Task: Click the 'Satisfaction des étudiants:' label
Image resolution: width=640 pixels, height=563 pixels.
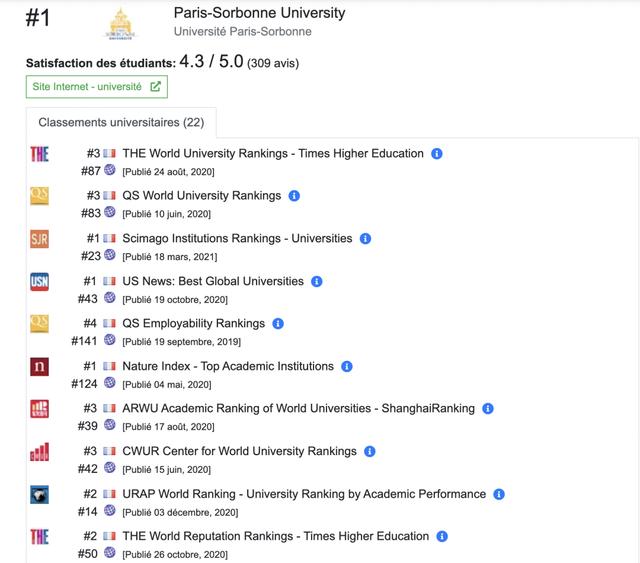Action: tap(101, 63)
